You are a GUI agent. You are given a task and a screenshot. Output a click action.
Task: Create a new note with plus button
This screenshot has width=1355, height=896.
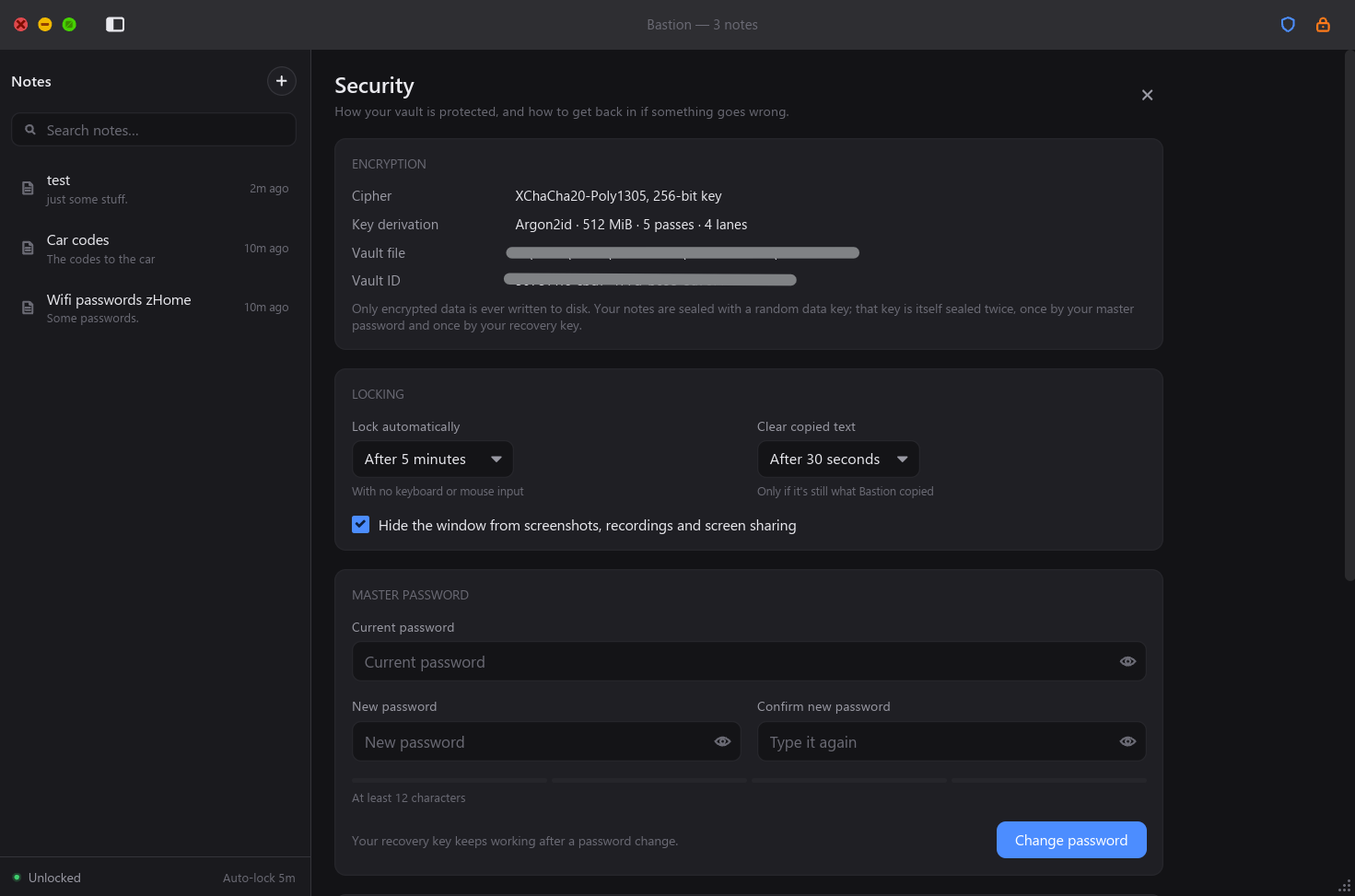point(282,81)
